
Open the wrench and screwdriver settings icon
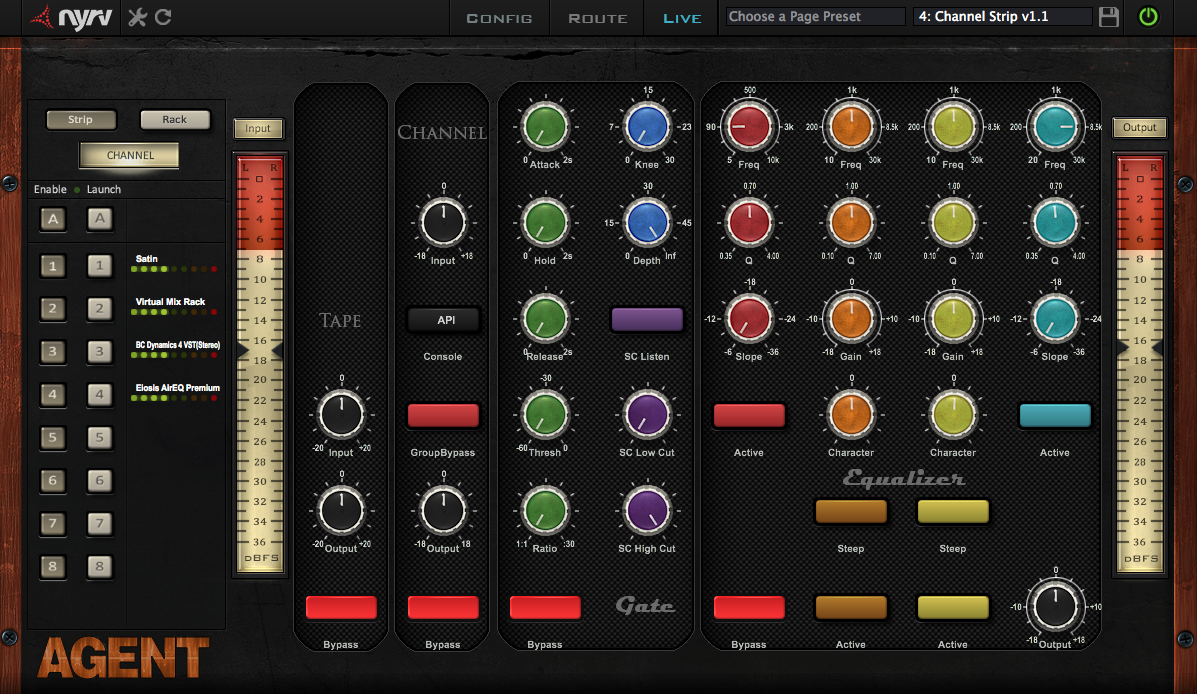138,17
